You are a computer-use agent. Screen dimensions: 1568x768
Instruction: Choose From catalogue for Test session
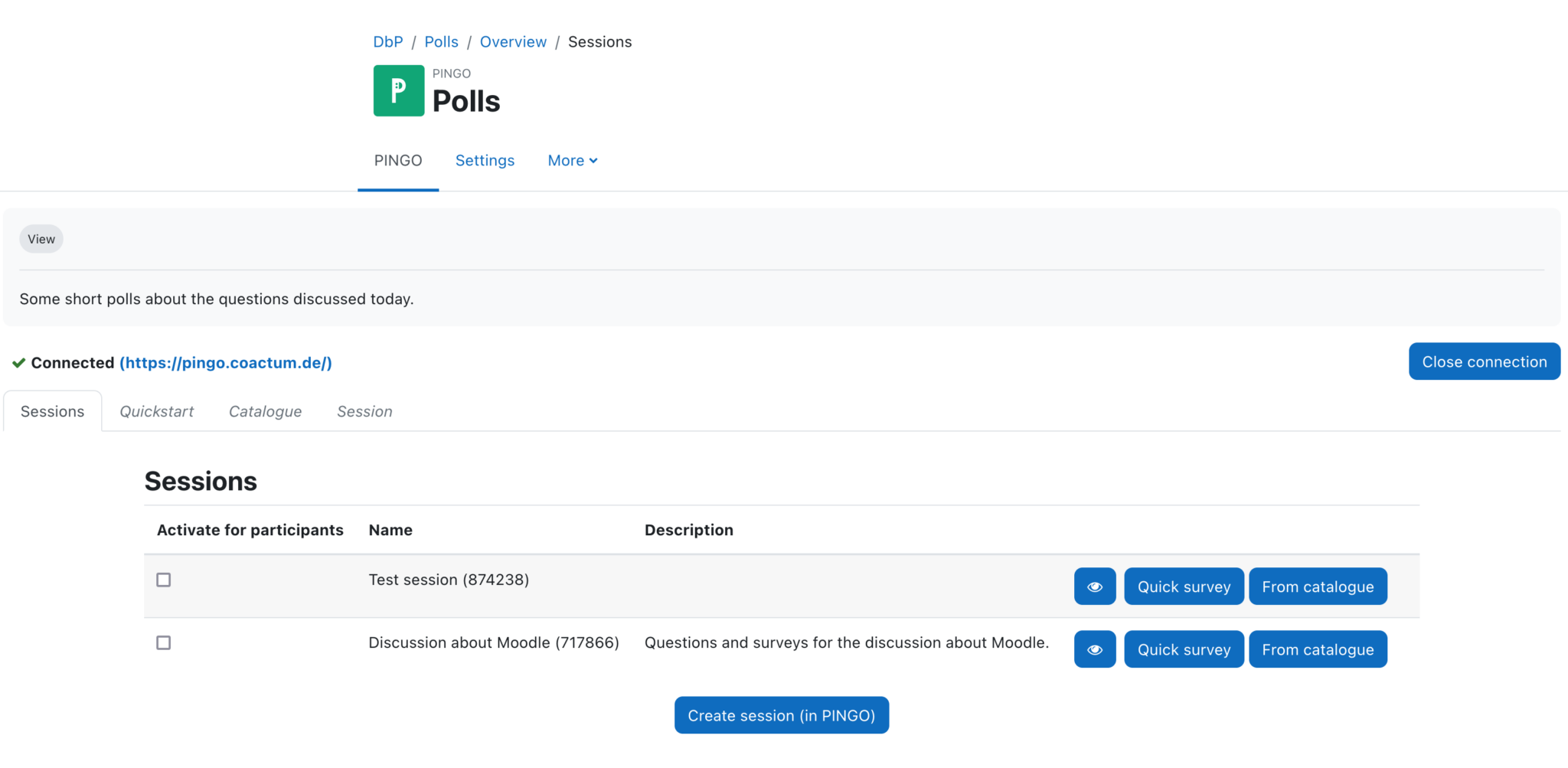[1318, 587]
